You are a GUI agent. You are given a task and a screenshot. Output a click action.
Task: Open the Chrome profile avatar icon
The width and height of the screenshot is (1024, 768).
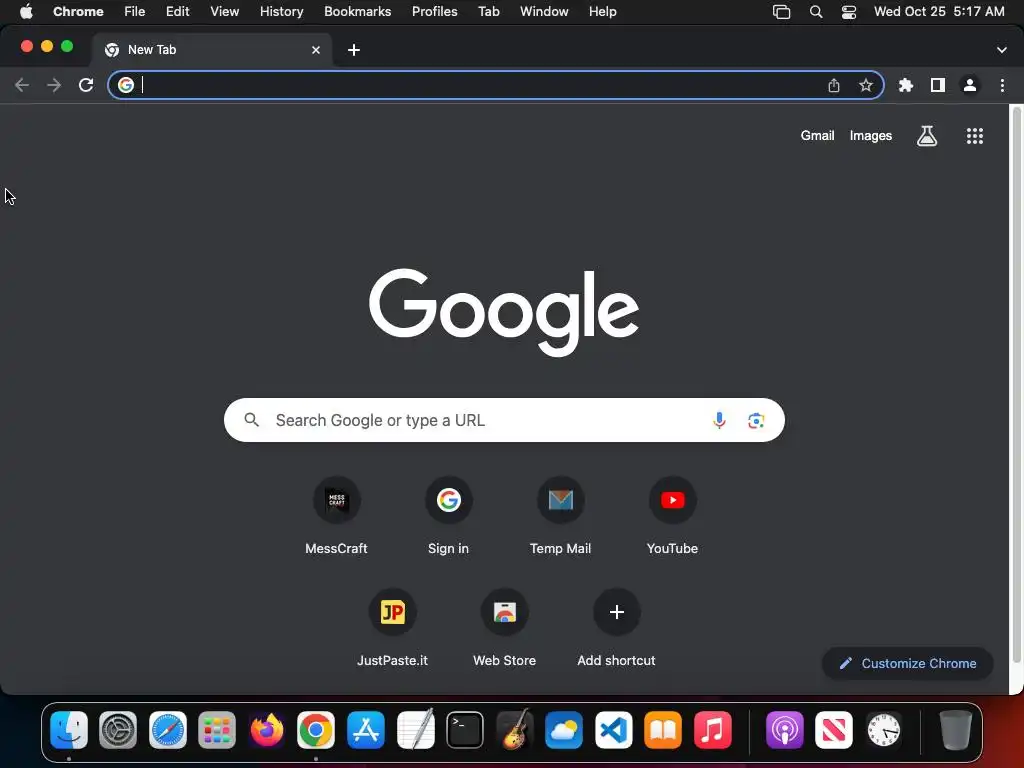[x=970, y=85]
